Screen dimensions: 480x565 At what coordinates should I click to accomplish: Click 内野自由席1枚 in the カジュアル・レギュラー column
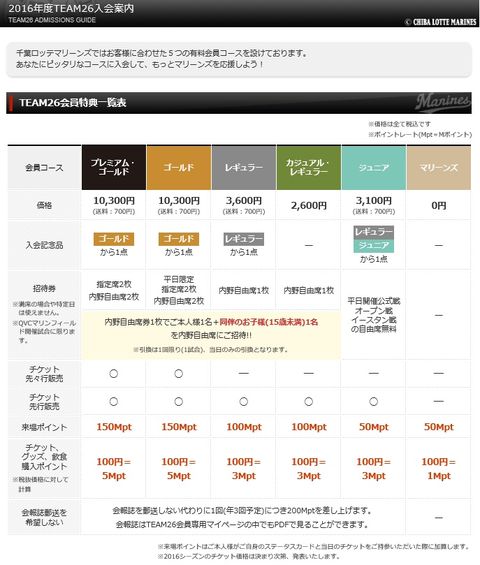[x=309, y=290]
